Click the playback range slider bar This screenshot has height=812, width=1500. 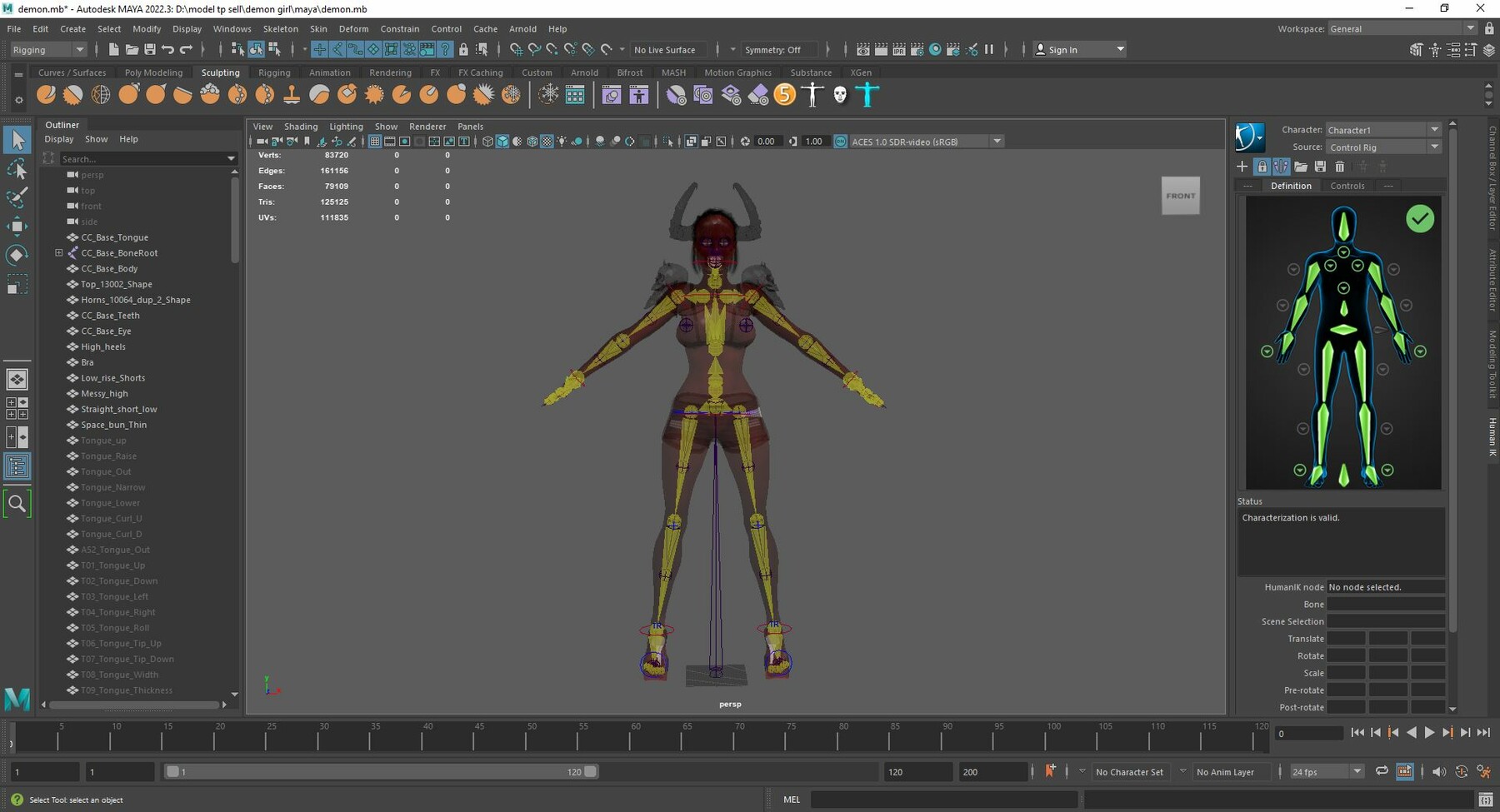(381, 772)
